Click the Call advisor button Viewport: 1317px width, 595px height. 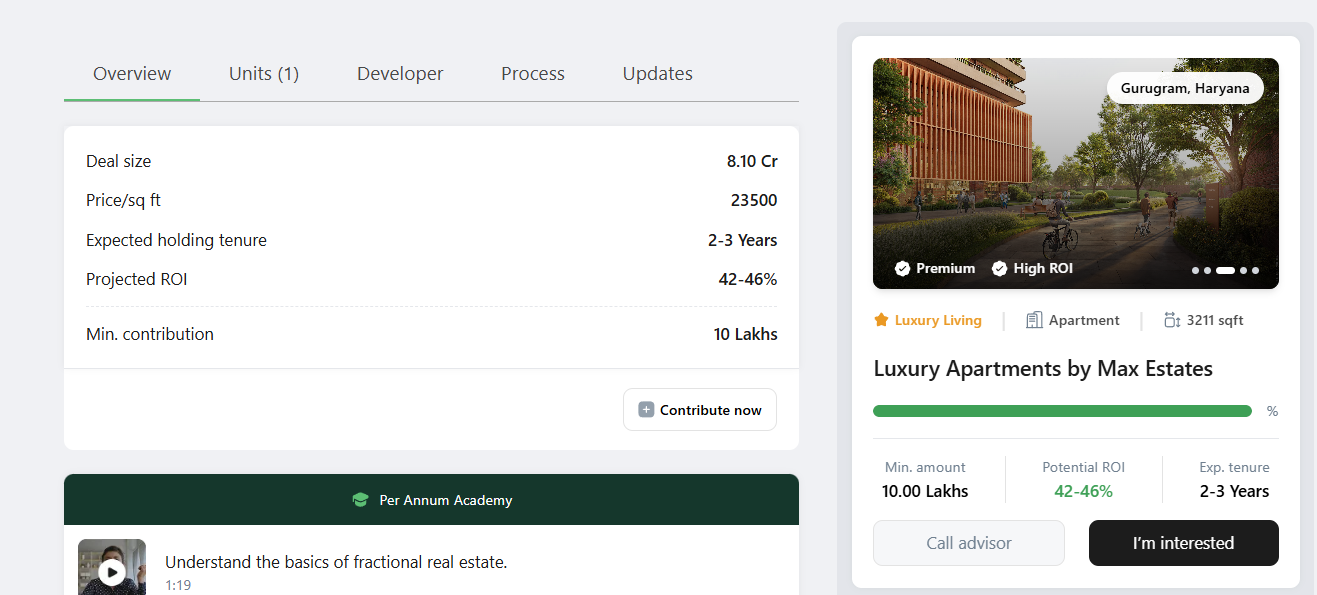(x=968, y=543)
